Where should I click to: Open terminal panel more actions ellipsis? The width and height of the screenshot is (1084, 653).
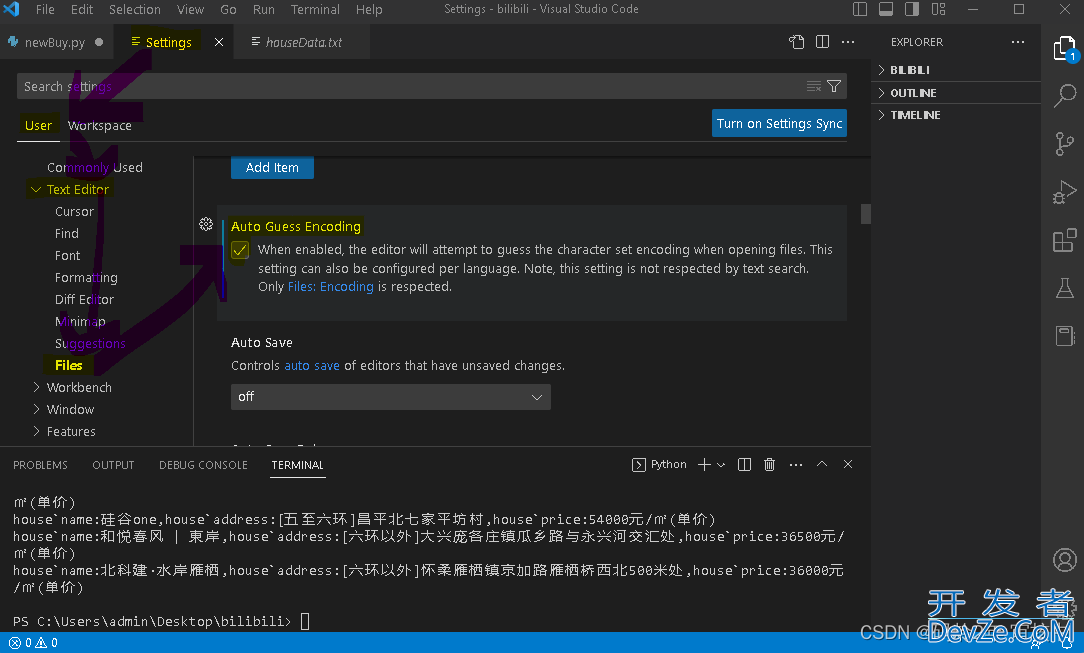[x=796, y=464]
